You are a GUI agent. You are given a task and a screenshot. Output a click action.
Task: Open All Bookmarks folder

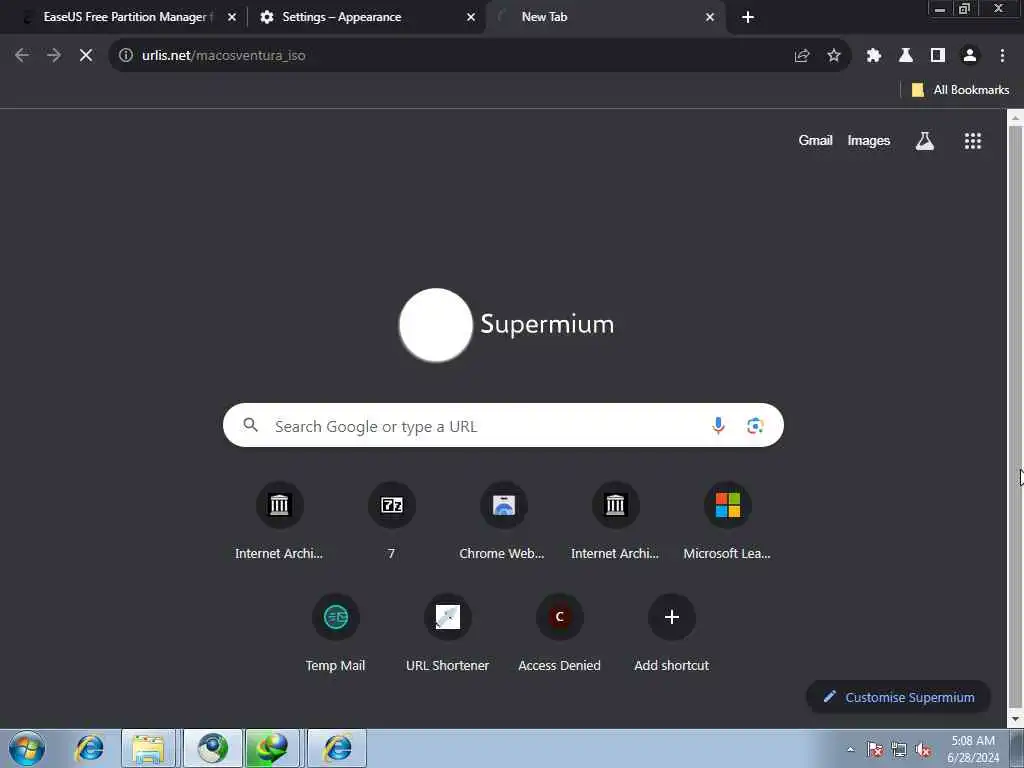961,90
